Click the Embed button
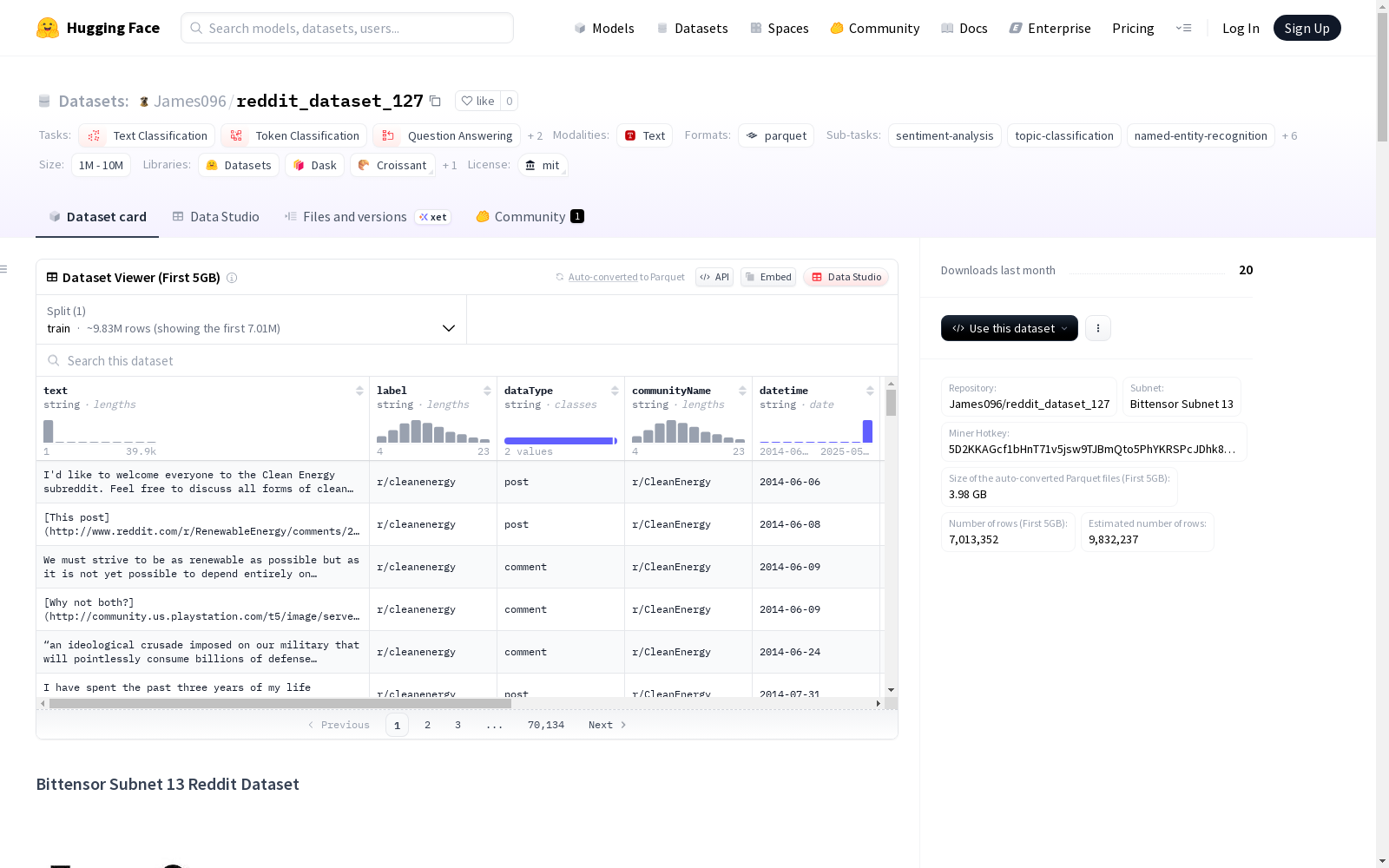This screenshot has height=868, width=1389. coord(768,277)
